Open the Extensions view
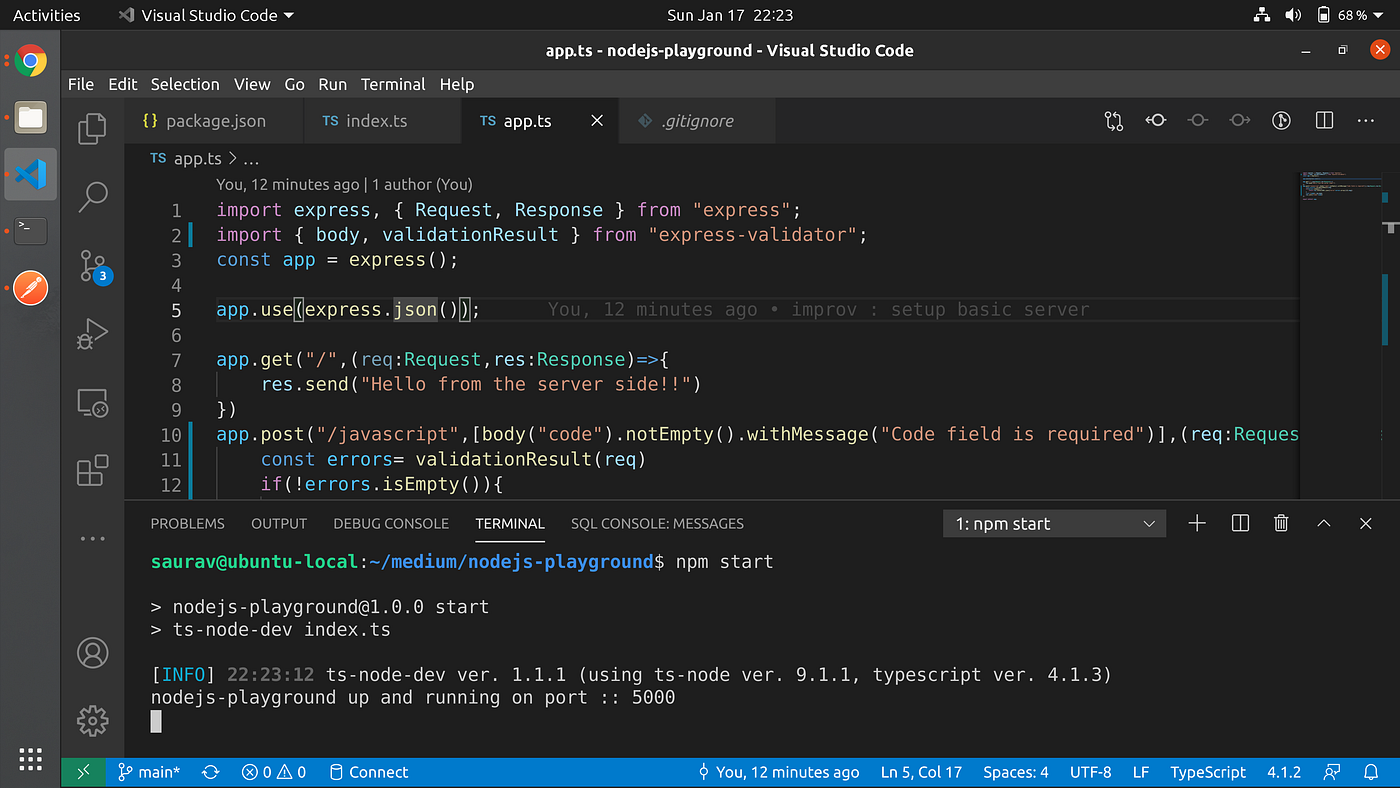 [x=93, y=470]
